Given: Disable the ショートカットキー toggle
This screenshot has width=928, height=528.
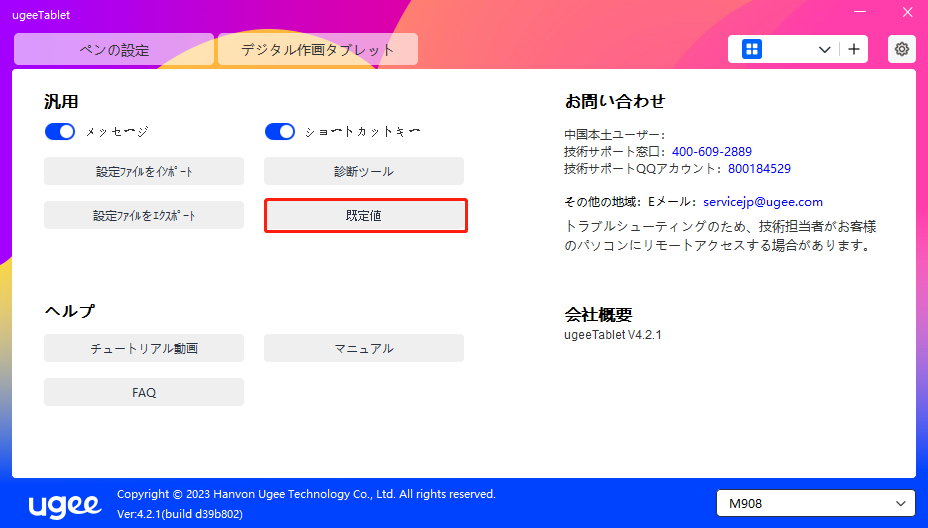Looking at the screenshot, I should pyautogui.click(x=280, y=132).
